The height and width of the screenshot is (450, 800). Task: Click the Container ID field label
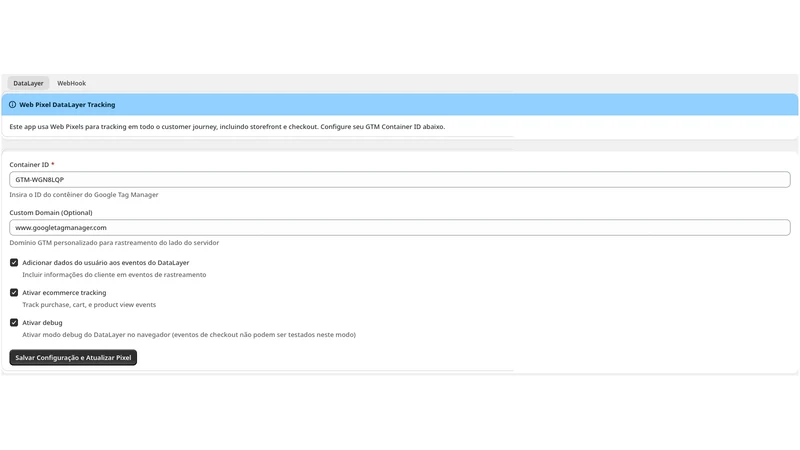(29, 165)
